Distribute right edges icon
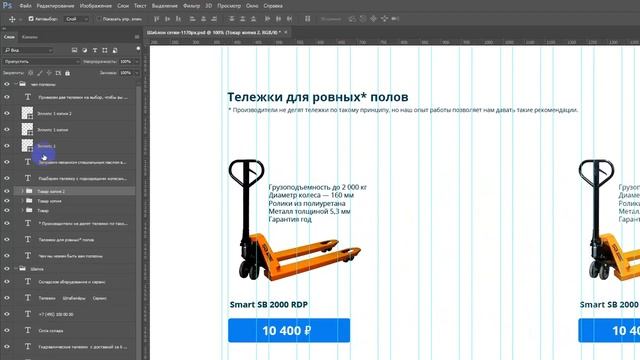This screenshot has height=360, width=640. (289, 19)
